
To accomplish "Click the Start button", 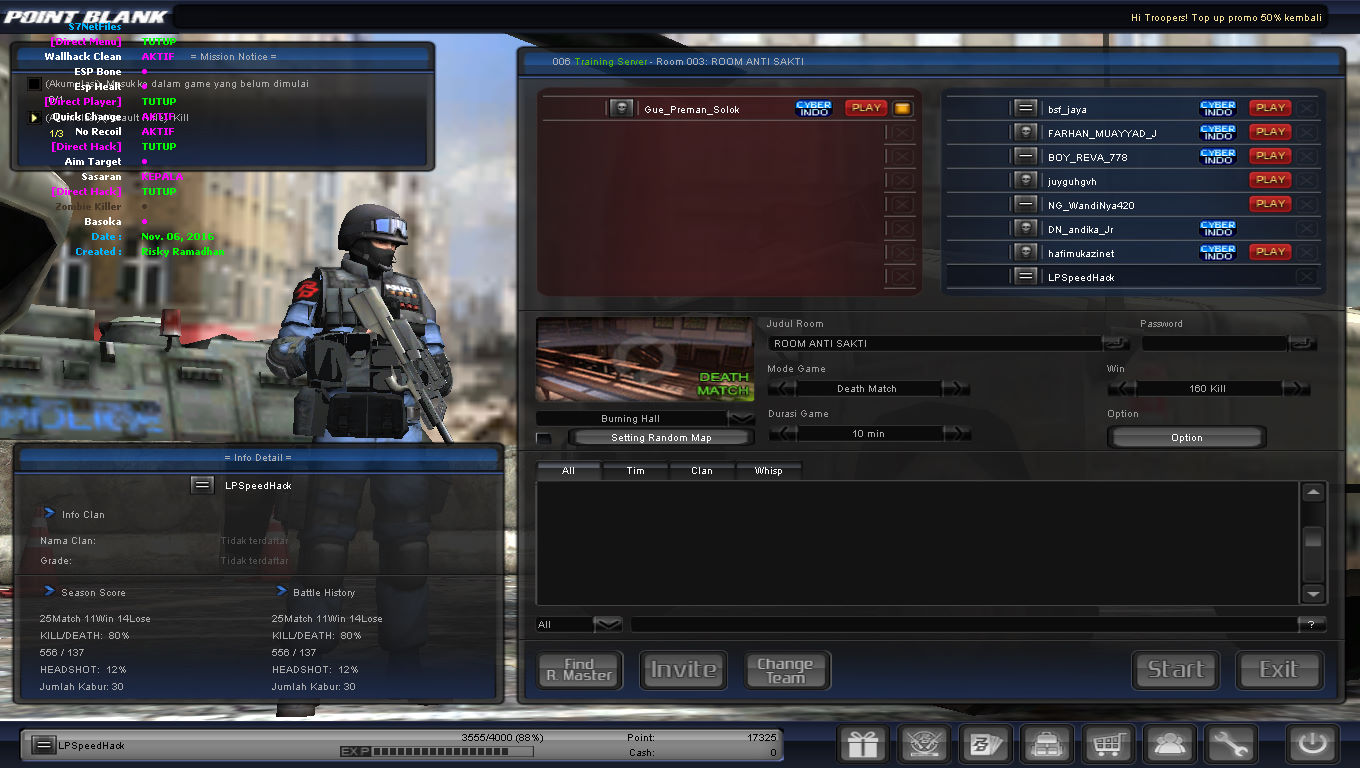I will (1175, 670).
